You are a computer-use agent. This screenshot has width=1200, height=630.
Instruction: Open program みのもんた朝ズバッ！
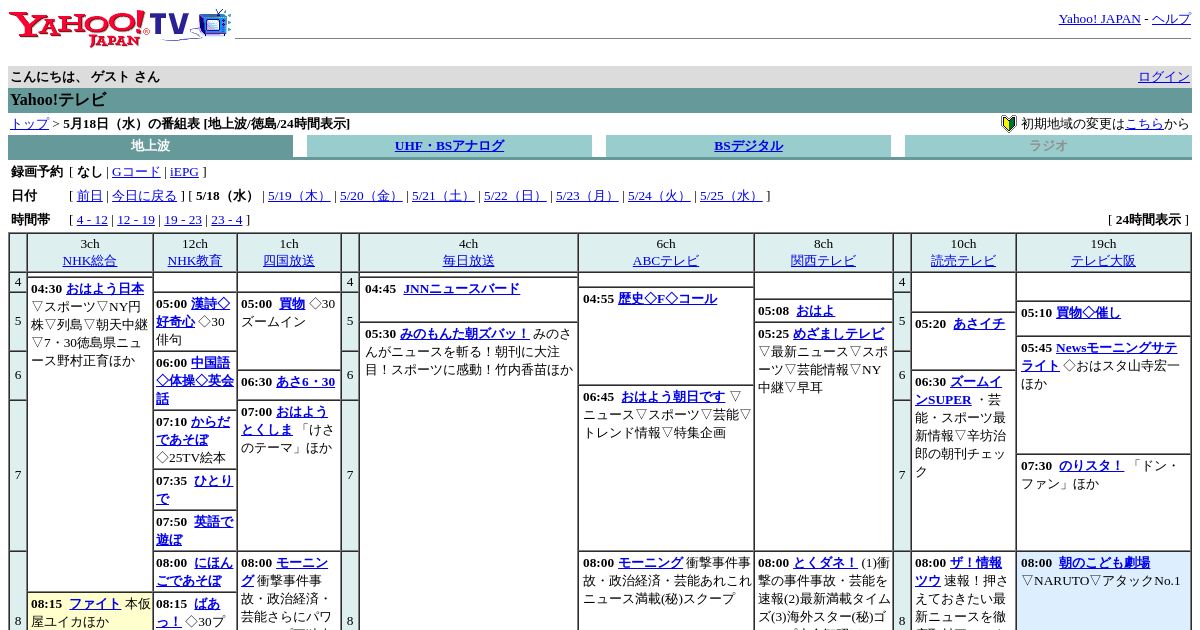(464, 334)
